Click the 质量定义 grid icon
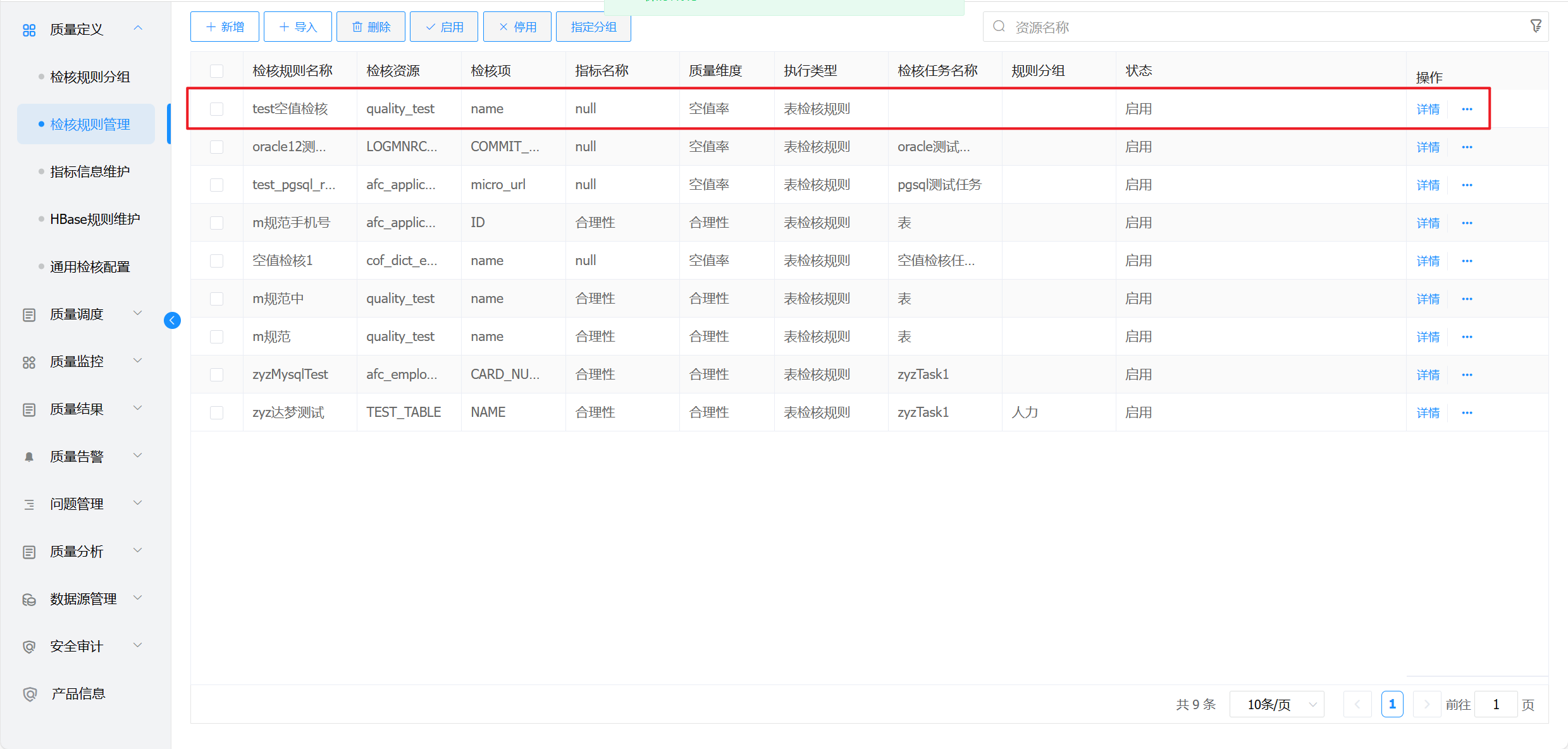The width and height of the screenshot is (1568, 749). tap(29, 30)
